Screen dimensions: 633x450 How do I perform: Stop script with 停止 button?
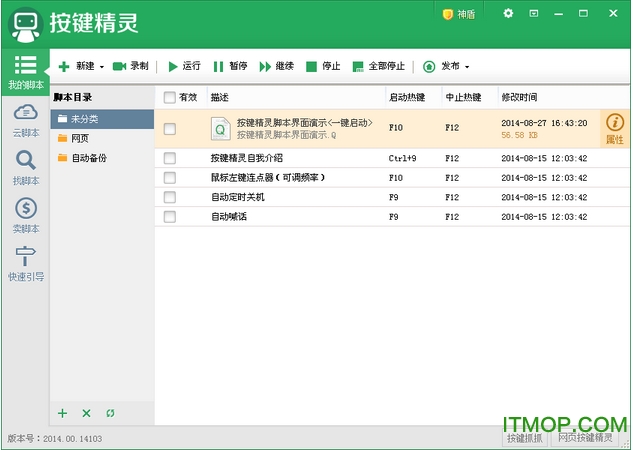(x=323, y=66)
